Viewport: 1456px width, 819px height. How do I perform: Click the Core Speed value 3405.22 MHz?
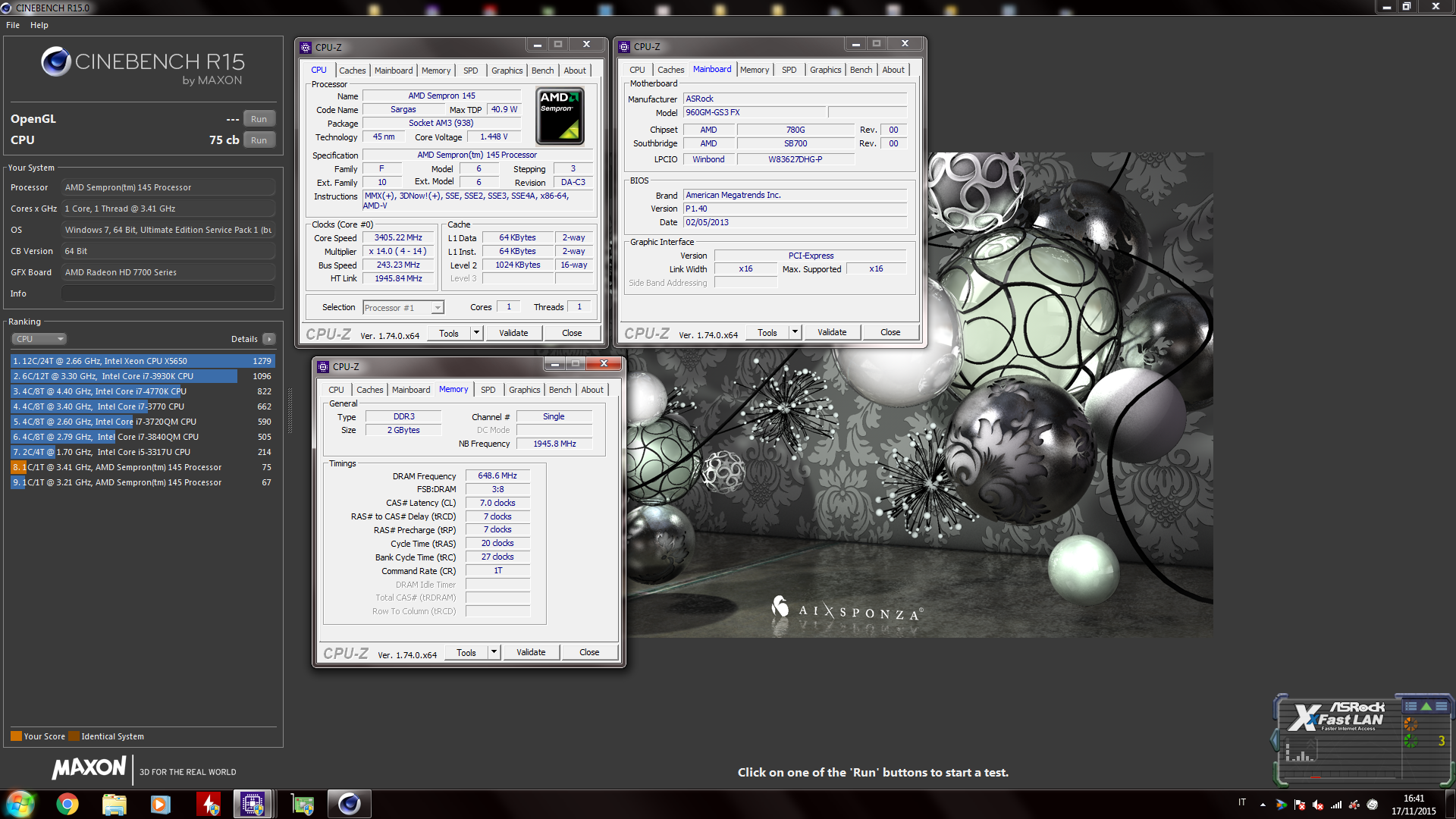point(398,237)
